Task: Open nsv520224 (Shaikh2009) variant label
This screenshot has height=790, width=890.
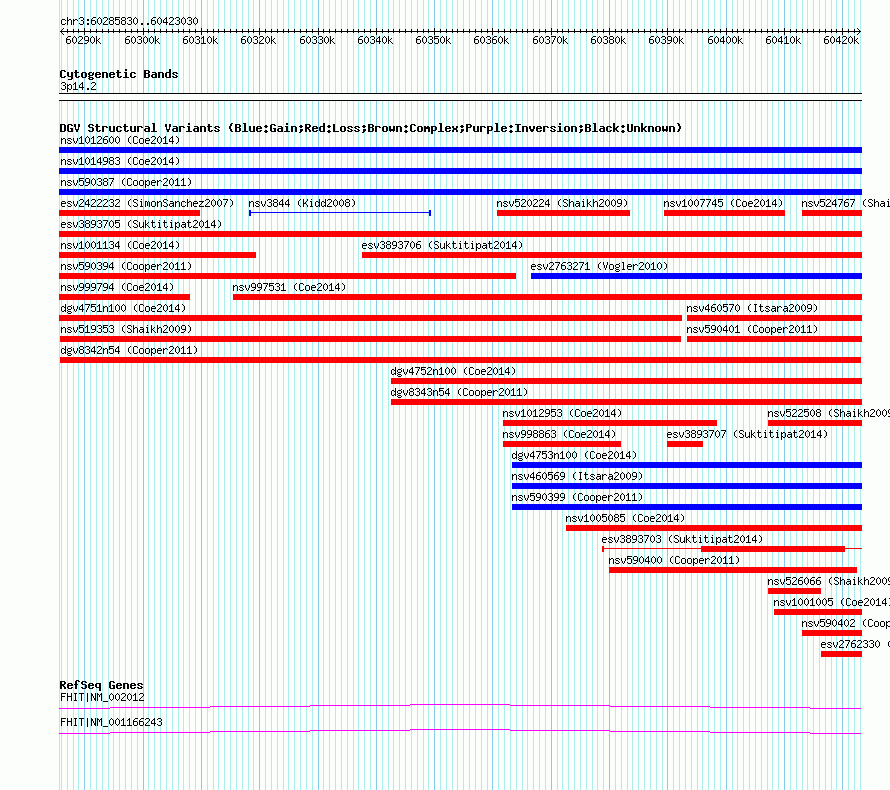Action: click(x=562, y=203)
